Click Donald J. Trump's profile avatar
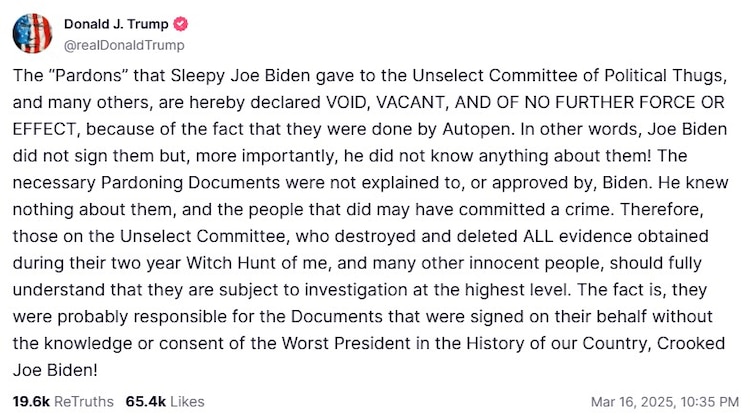Screen dimensions: 750x419 [32, 33]
